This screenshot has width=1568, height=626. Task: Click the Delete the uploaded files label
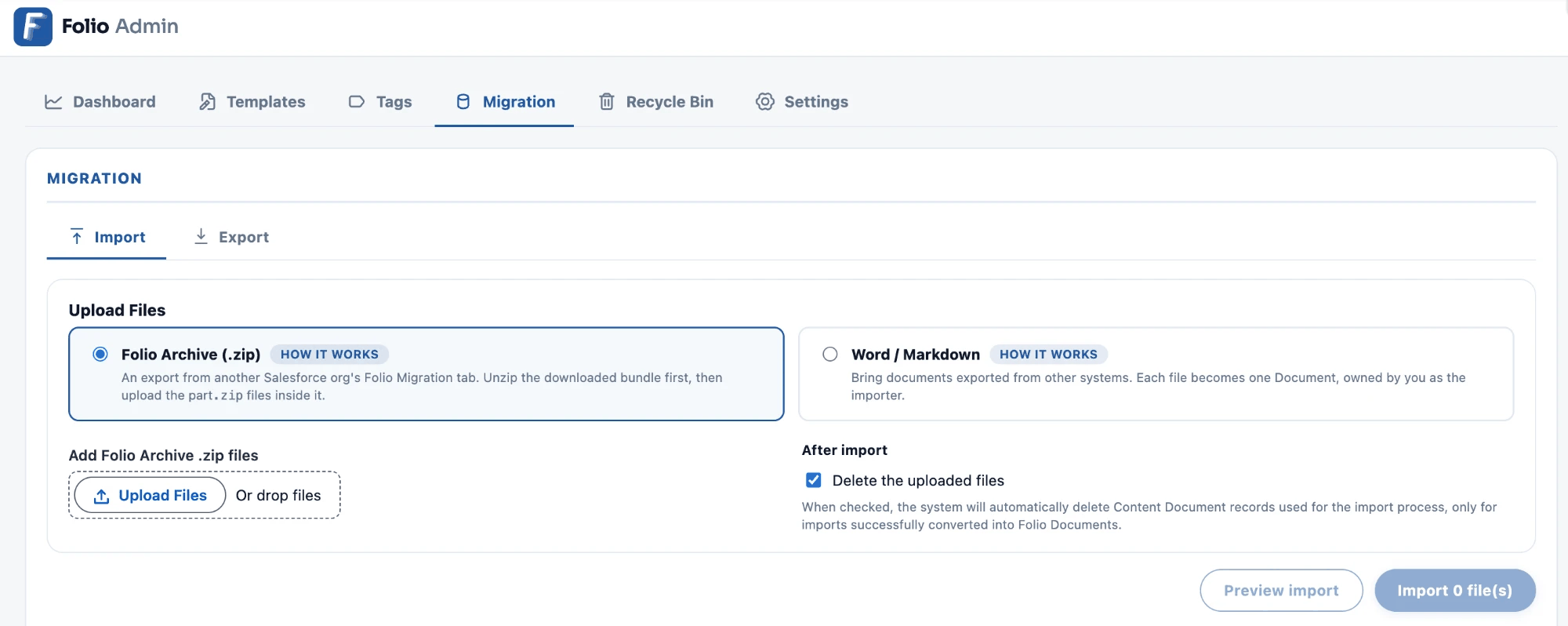point(918,480)
